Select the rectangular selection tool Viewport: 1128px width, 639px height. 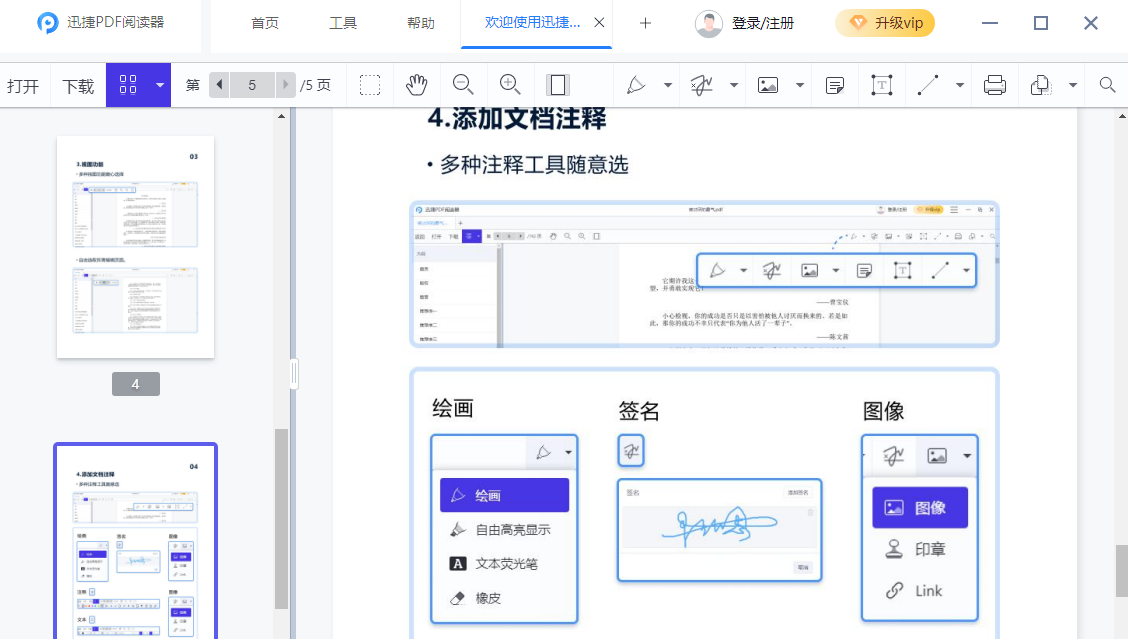[x=370, y=86]
